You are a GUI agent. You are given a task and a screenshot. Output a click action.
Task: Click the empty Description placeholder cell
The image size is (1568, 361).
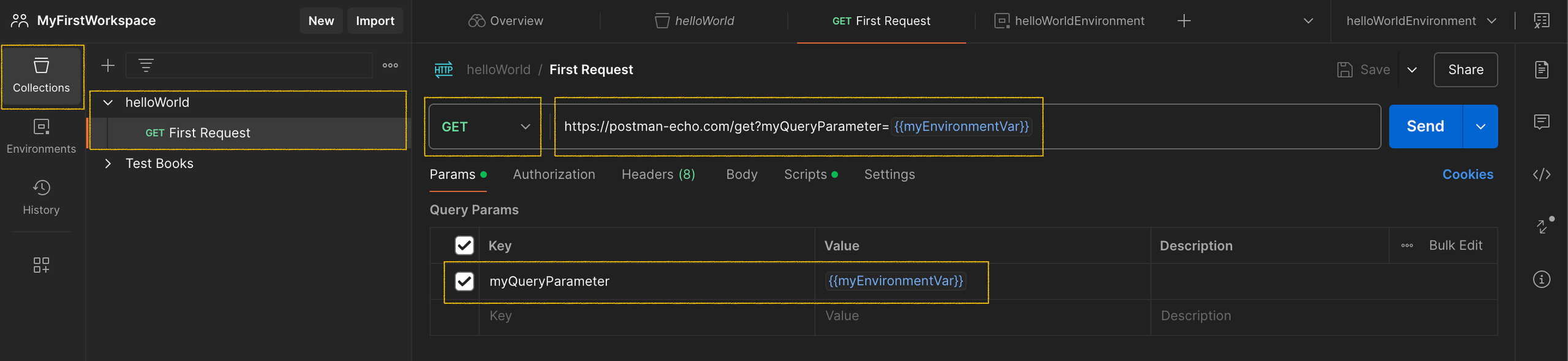[1324, 316]
